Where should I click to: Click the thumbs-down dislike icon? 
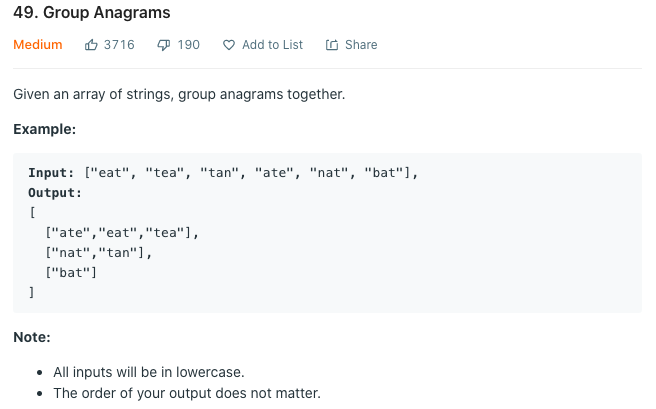click(164, 45)
